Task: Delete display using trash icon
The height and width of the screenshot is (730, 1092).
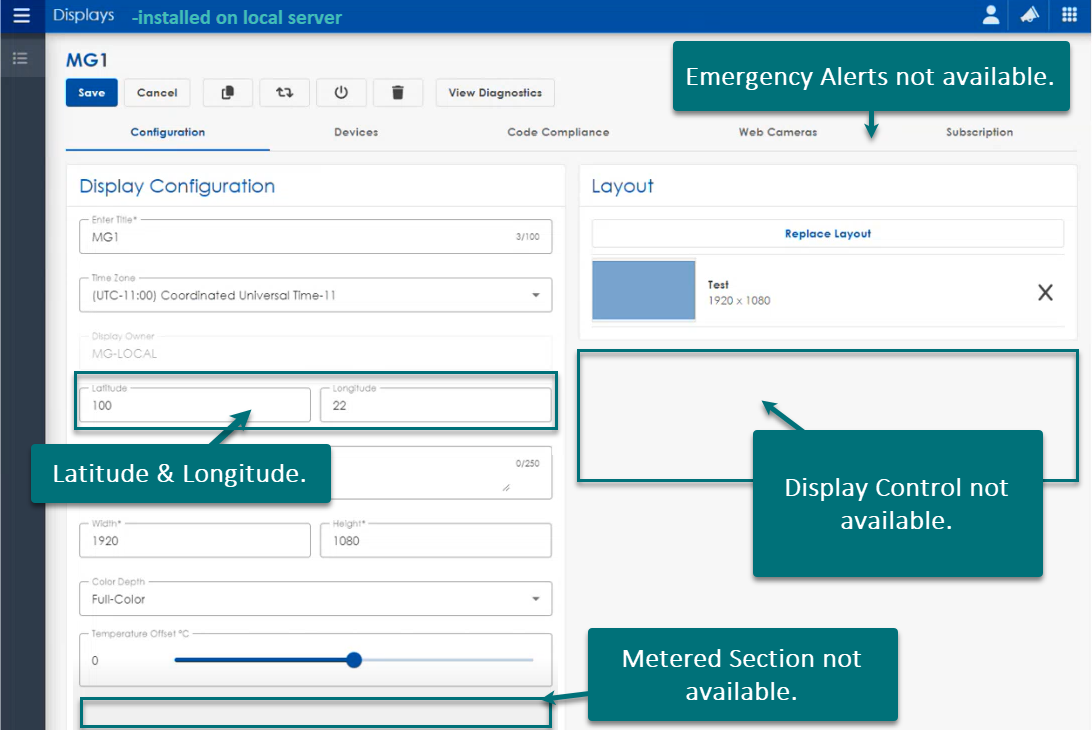Action: click(398, 93)
